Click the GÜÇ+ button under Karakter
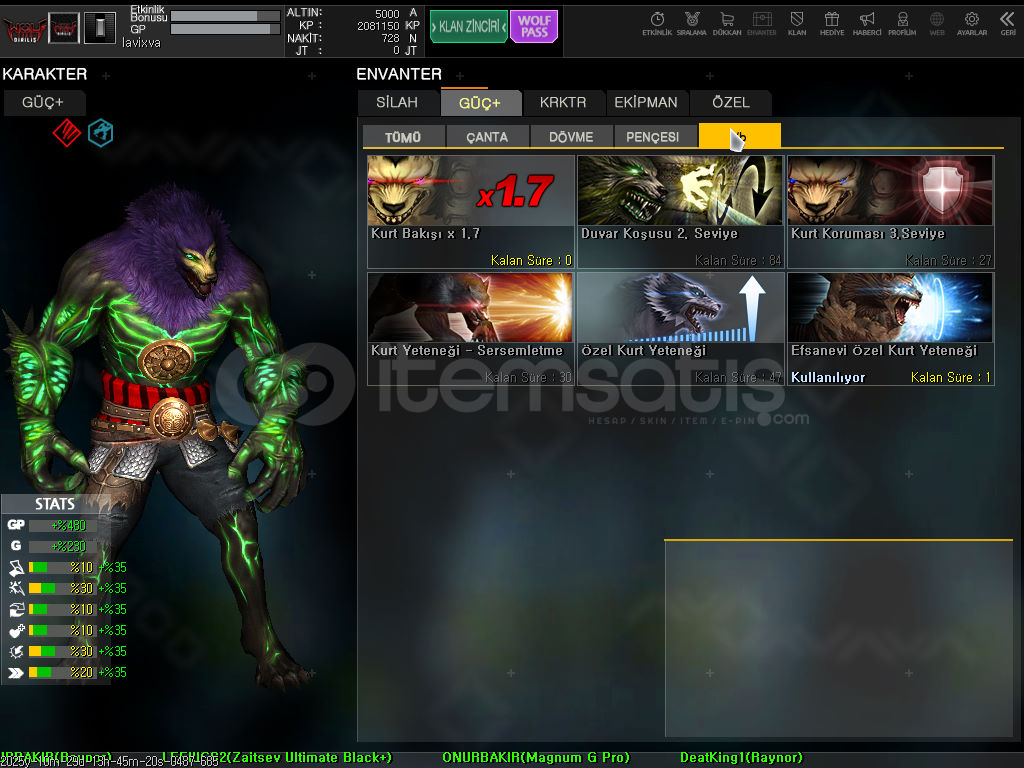 [43, 103]
